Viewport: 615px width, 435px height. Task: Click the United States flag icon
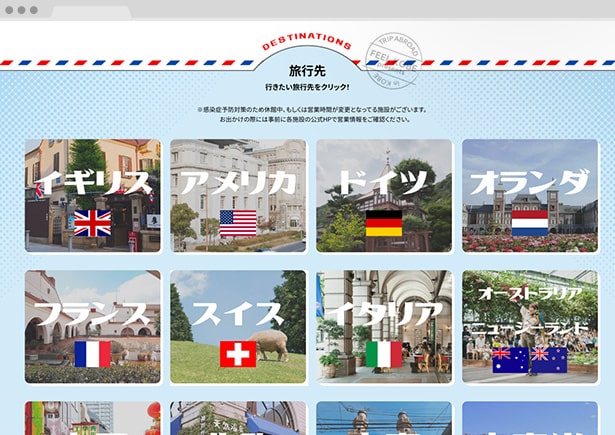pos(238,223)
